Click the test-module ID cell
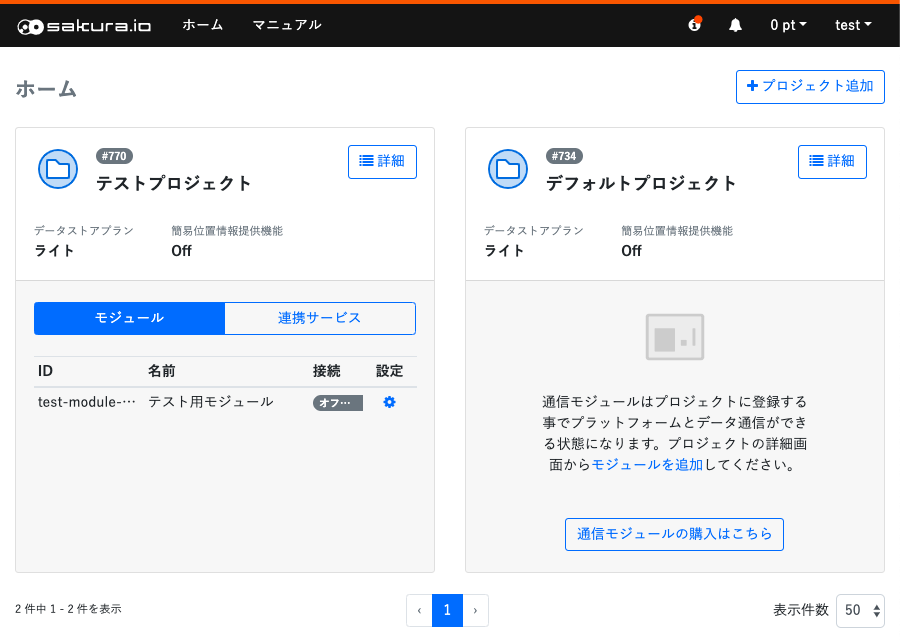 (87, 402)
